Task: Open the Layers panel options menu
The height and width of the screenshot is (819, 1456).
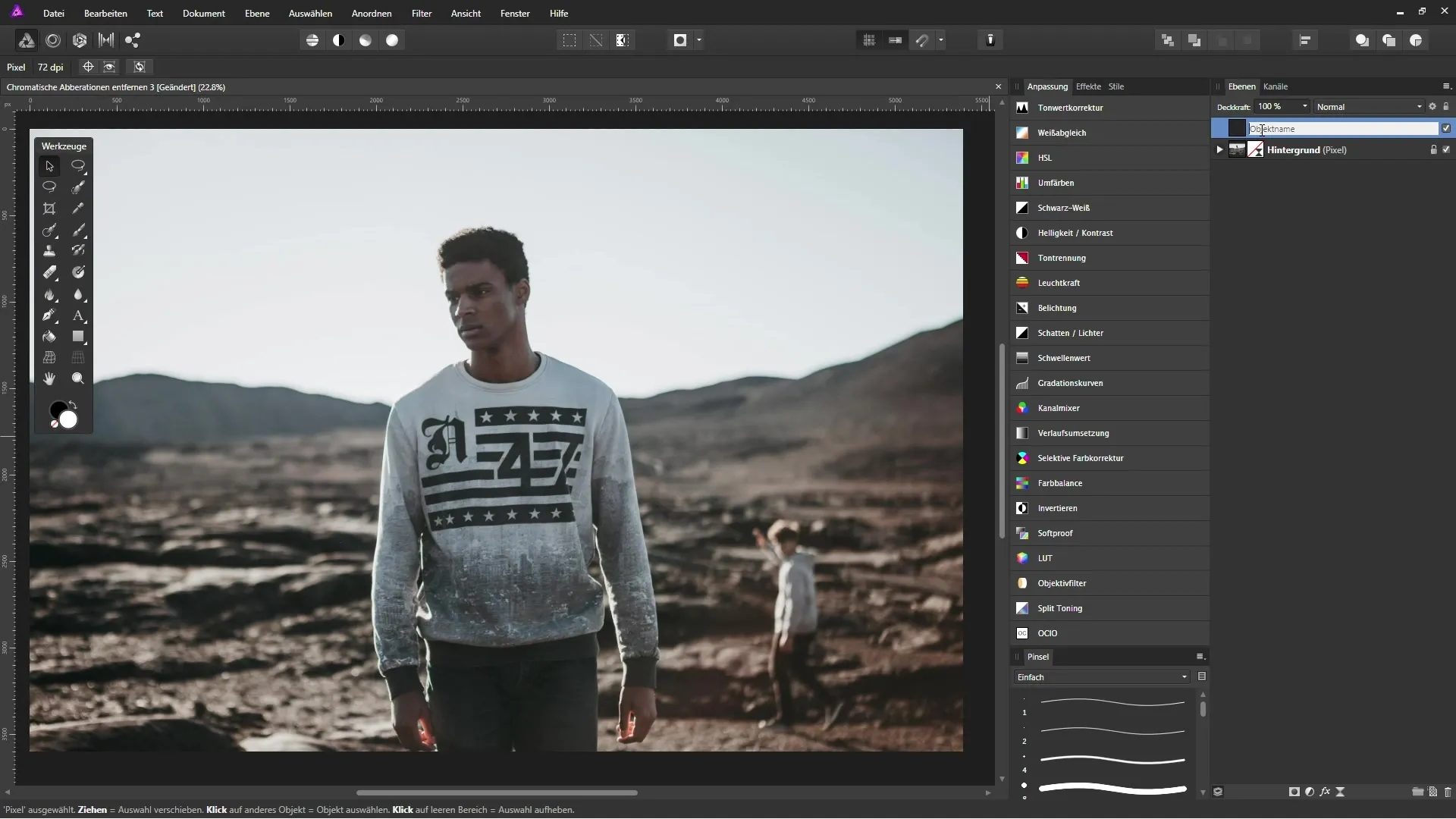Action: [1446, 86]
